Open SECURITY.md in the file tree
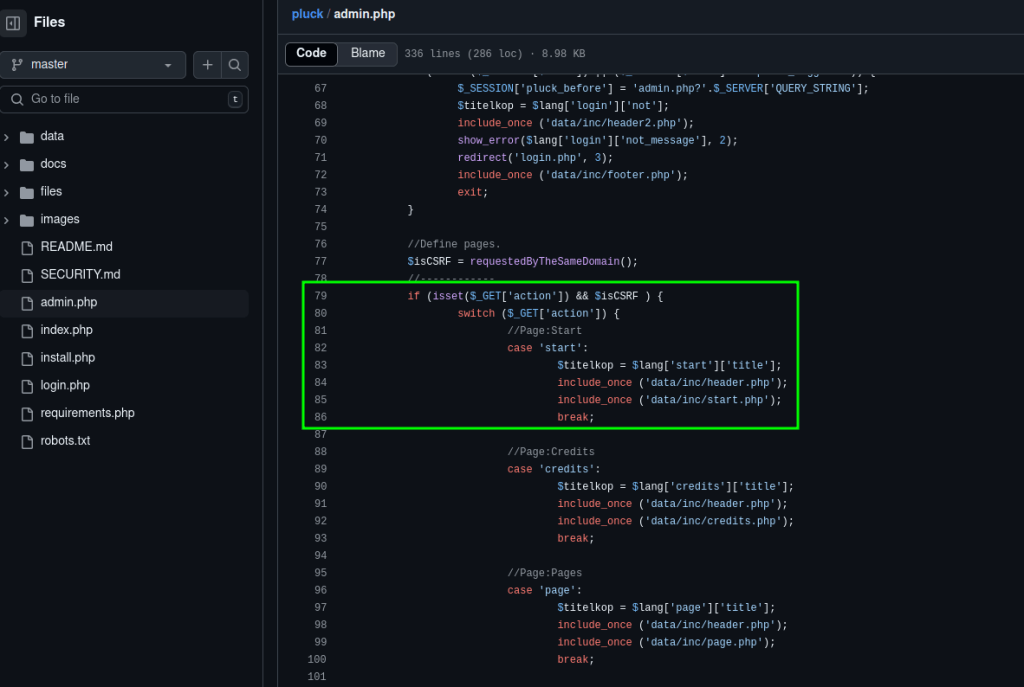This screenshot has width=1024, height=687. coord(80,274)
